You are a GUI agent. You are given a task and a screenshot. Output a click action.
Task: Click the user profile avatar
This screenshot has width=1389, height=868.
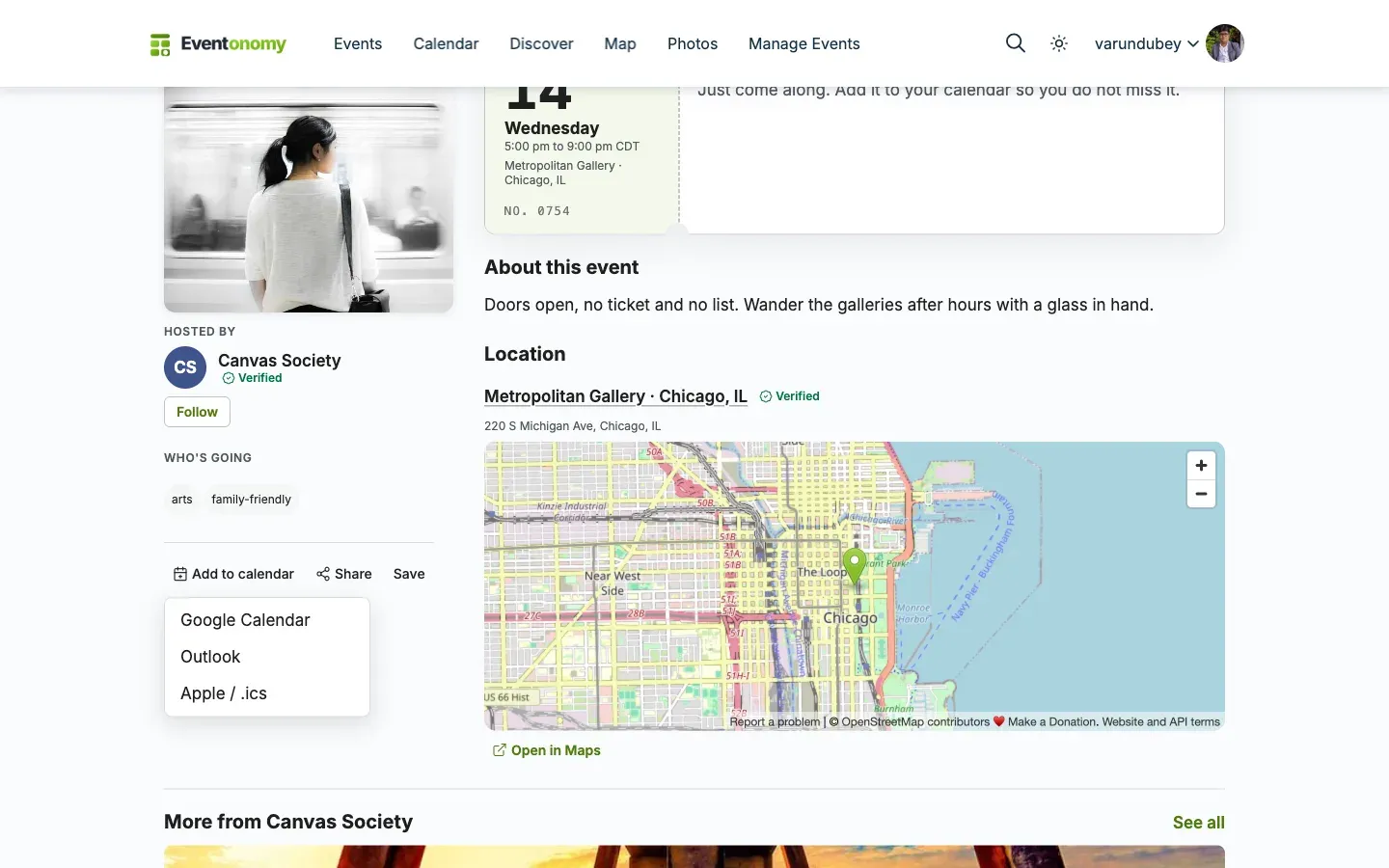1225,43
